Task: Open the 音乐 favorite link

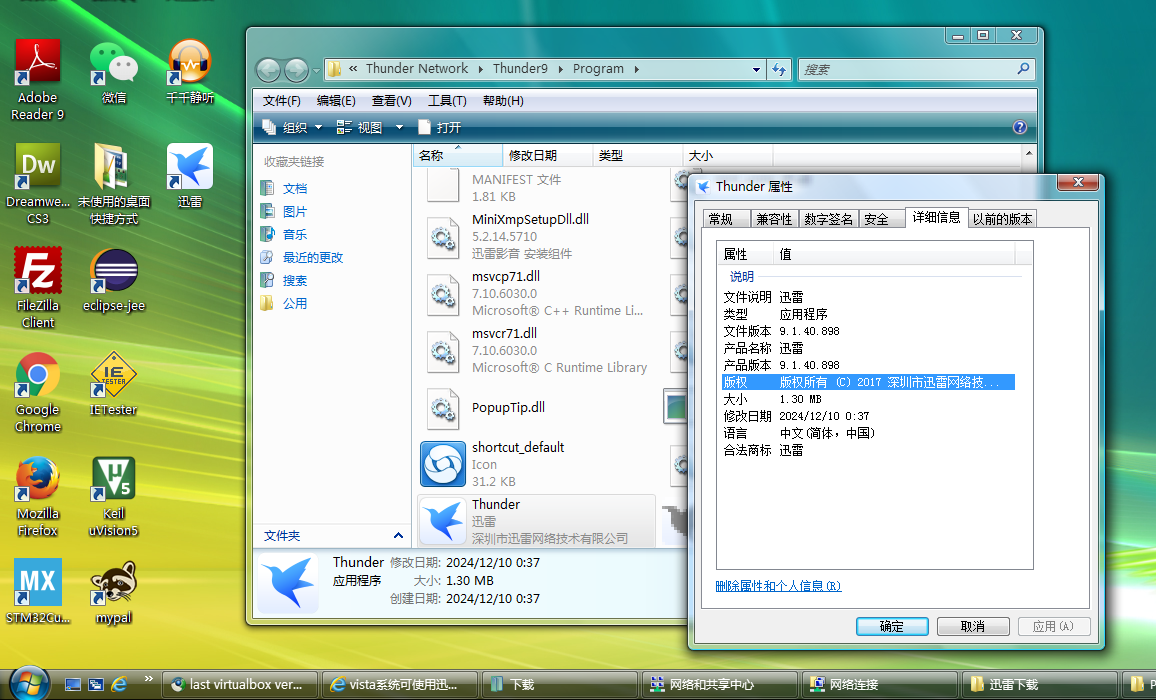Action: click(295, 235)
